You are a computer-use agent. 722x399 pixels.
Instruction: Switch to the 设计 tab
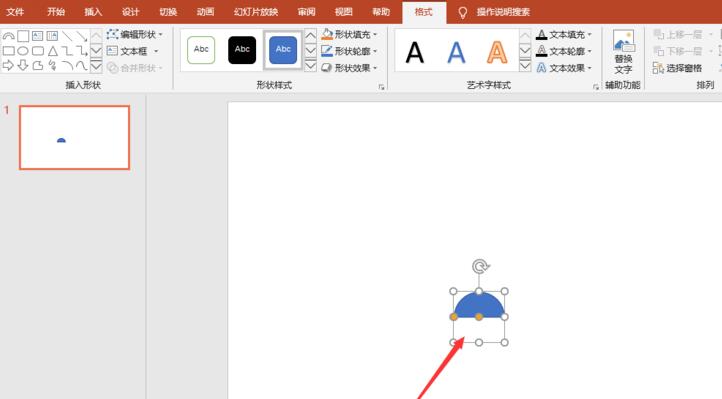pyautogui.click(x=131, y=12)
